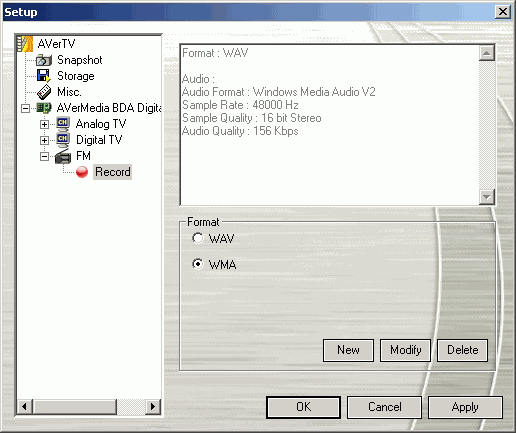Click the New format button
The width and height of the screenshot is (516, 433).
(348, 350)
